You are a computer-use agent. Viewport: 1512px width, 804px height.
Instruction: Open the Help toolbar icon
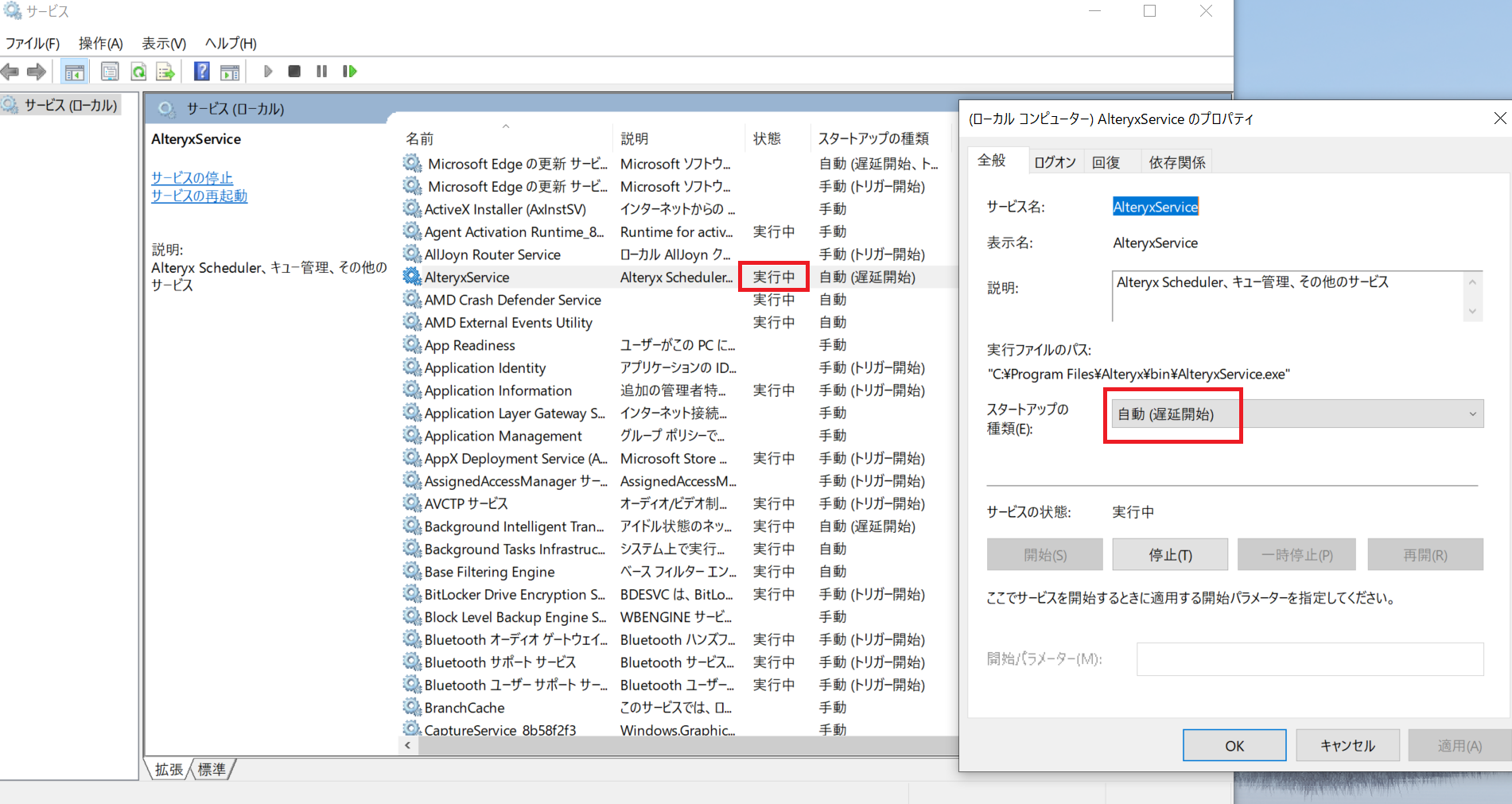click(x=202, y=72)
